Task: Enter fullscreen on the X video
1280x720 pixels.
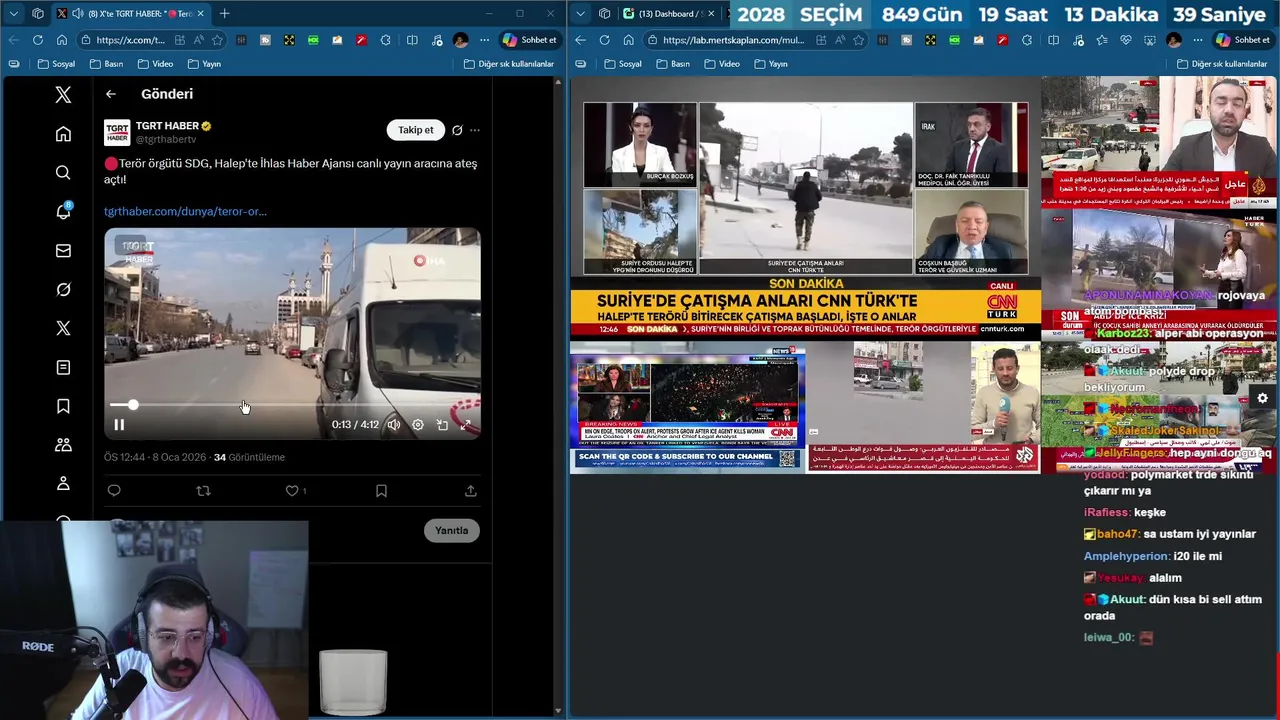Action: (x=466, y=425)
